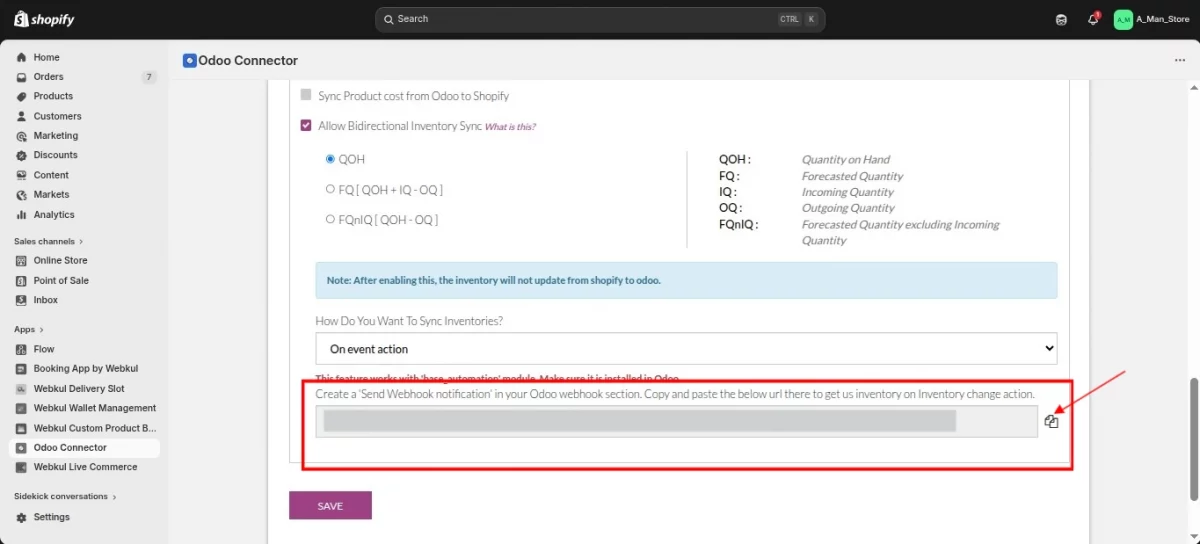Open the 'On event action' sync dropdown
Image resolution: width=1200 pixels, height=544 pixels.
point(686,349)
